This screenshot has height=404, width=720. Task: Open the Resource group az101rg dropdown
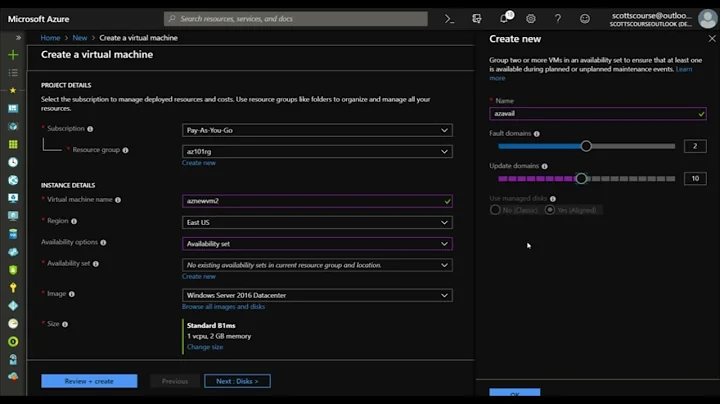pyautogui.click(x=317, y=152)
